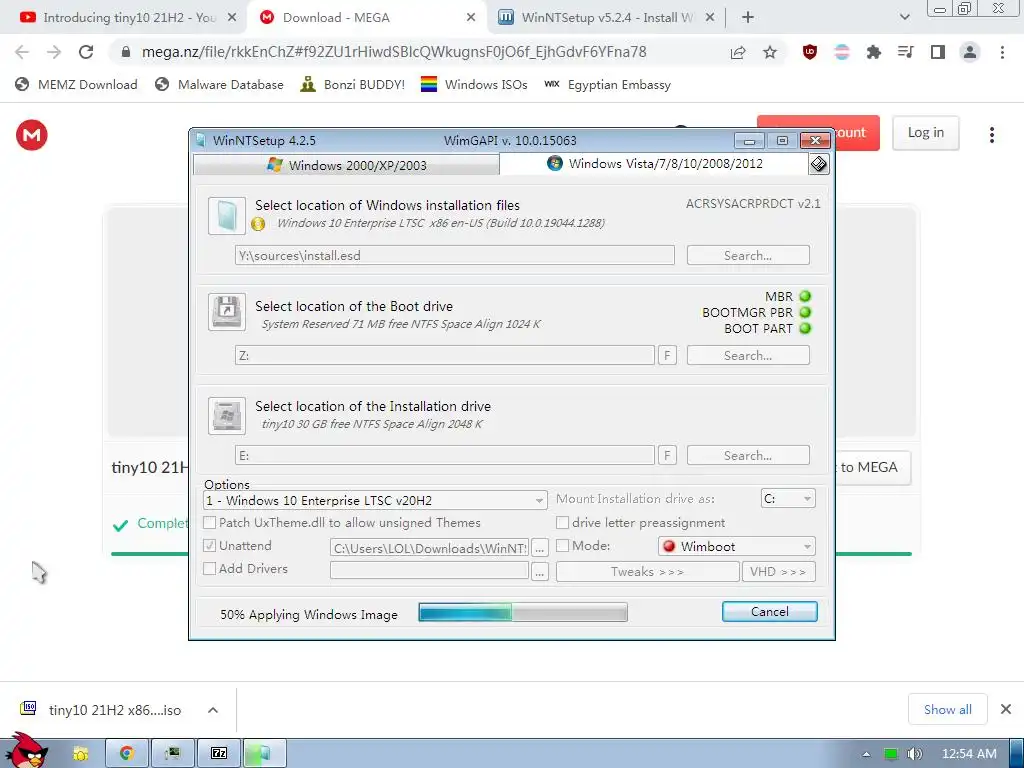The height and width of the screenshot is (768, 1024).
Task: Check drive letter preassignment box
Action: pyautogui.click(x=562, y=522)
